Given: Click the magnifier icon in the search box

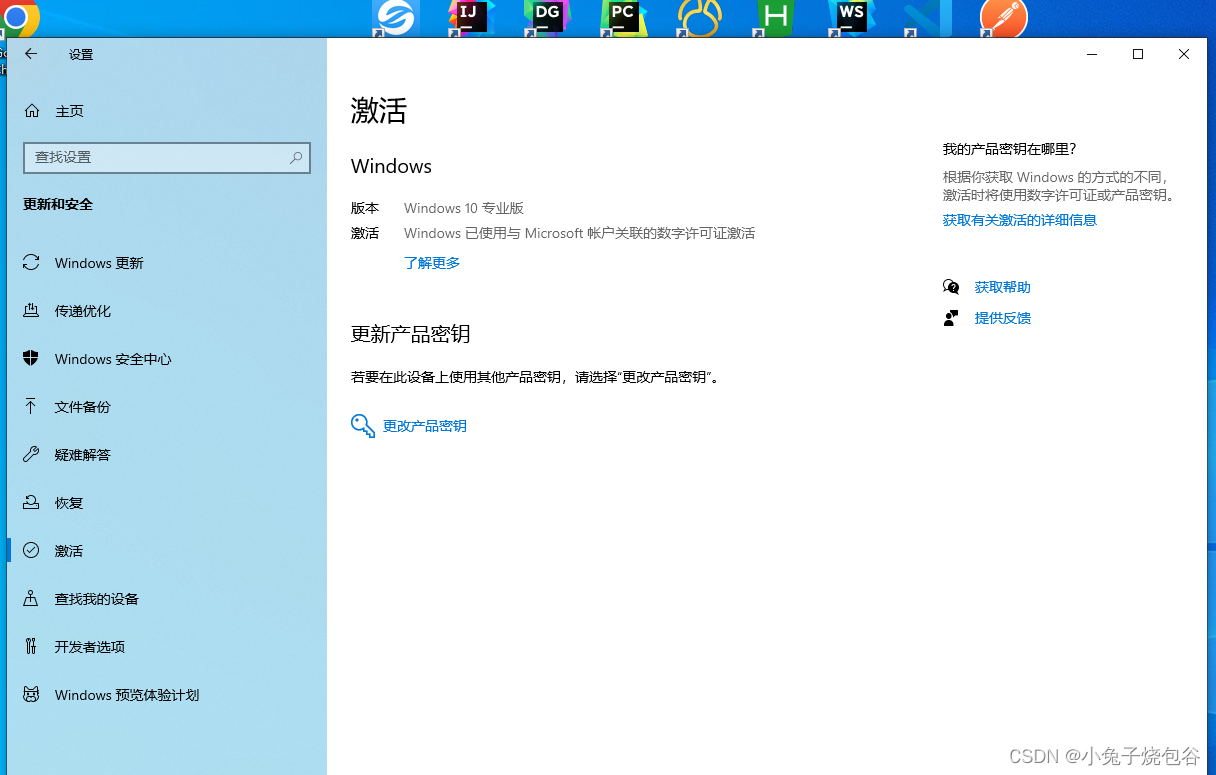Looking at the screenshot, I should [x=296, y=157].
